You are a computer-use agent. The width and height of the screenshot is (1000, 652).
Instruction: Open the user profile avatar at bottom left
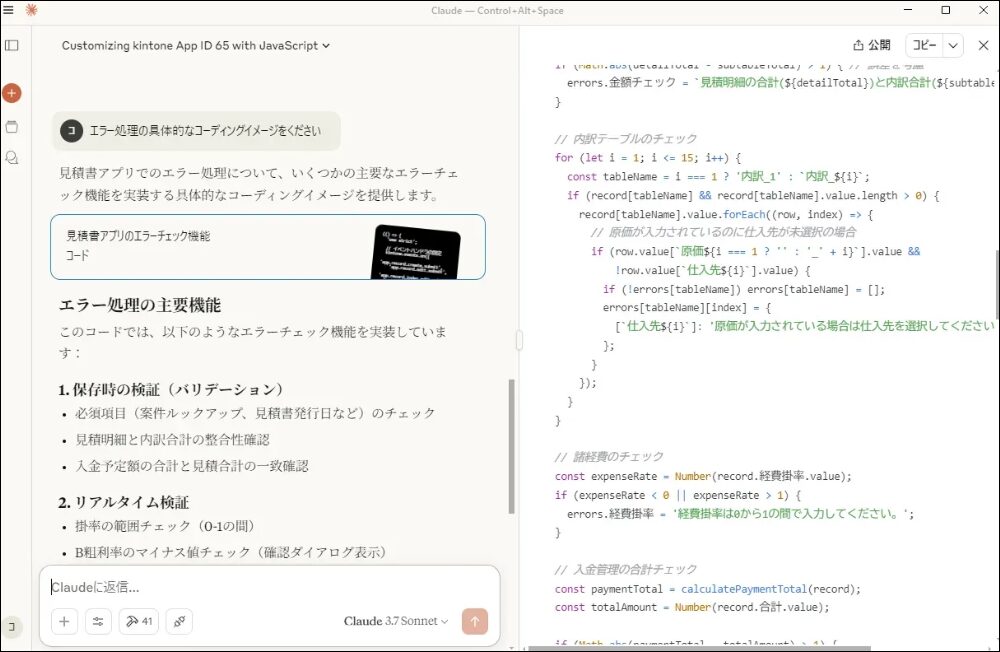[11, 626]
